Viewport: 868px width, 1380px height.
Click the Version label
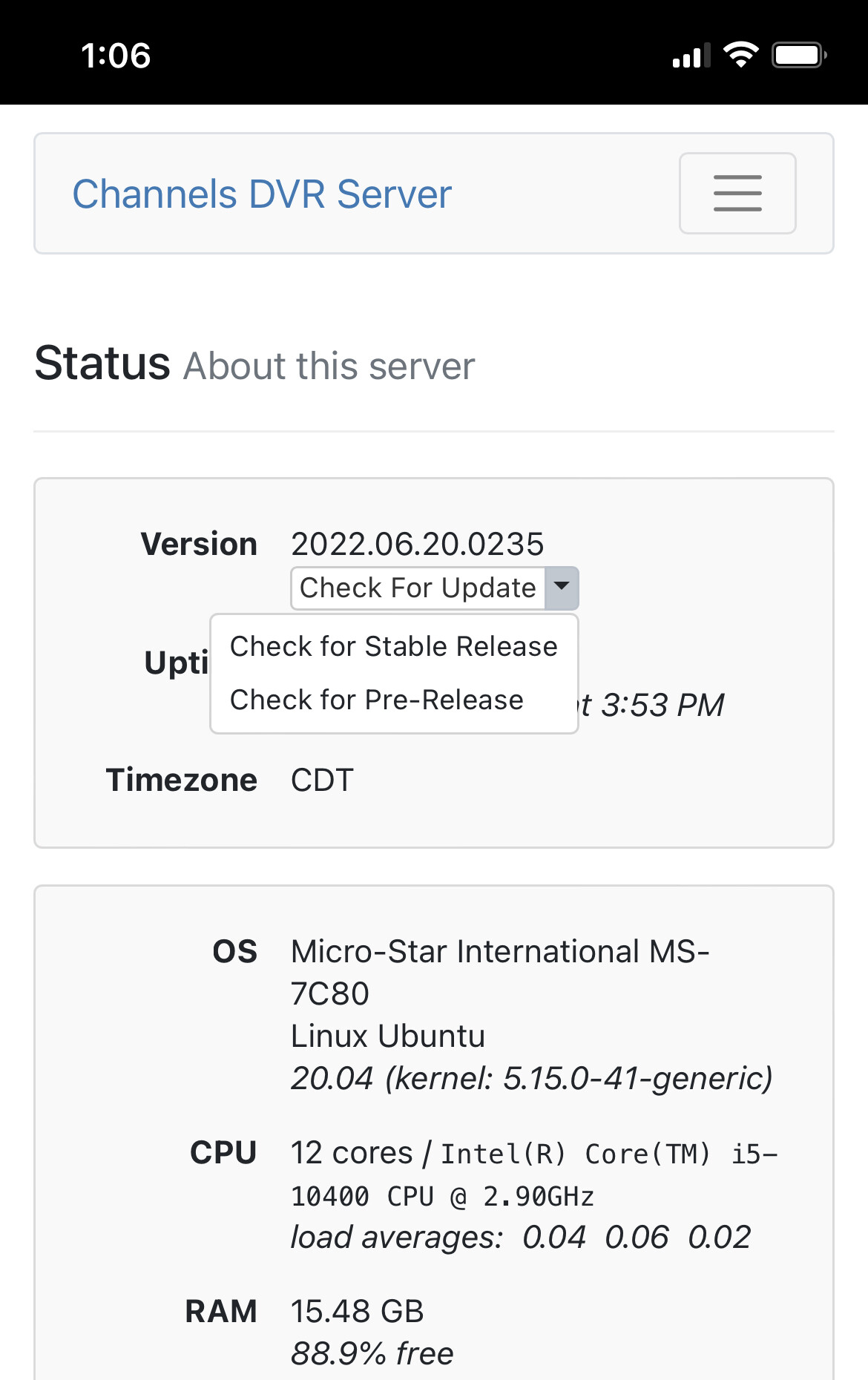click(199, 544)
